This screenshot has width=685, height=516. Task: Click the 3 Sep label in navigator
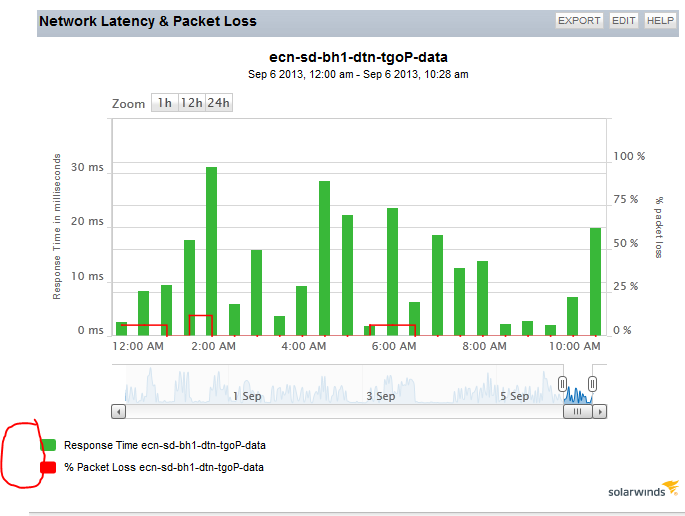point(381,396)
